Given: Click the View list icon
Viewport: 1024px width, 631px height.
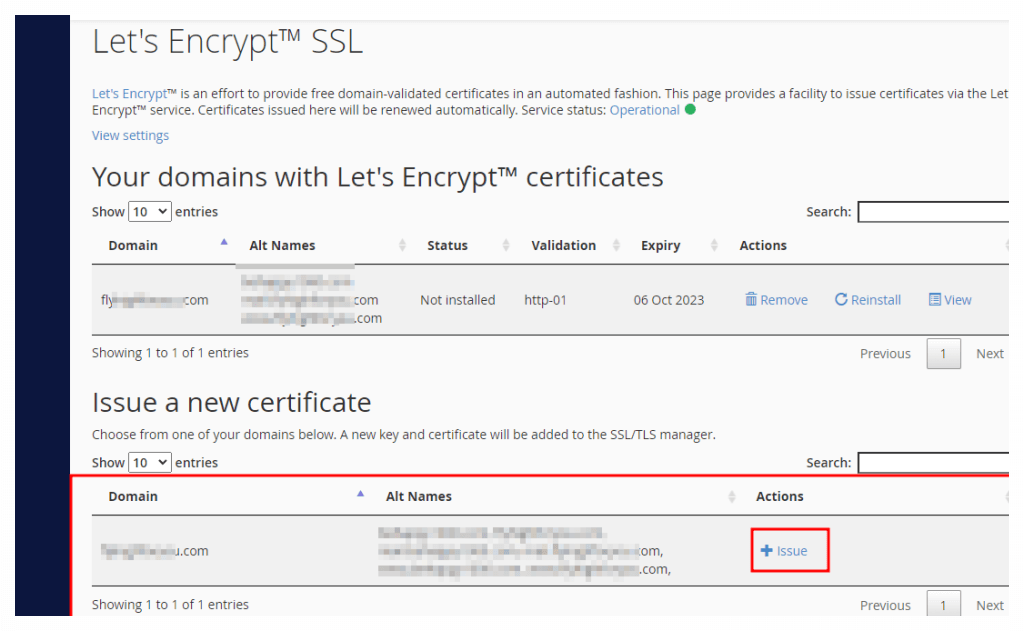Looking at the screenshot, I should pos(935,299).
